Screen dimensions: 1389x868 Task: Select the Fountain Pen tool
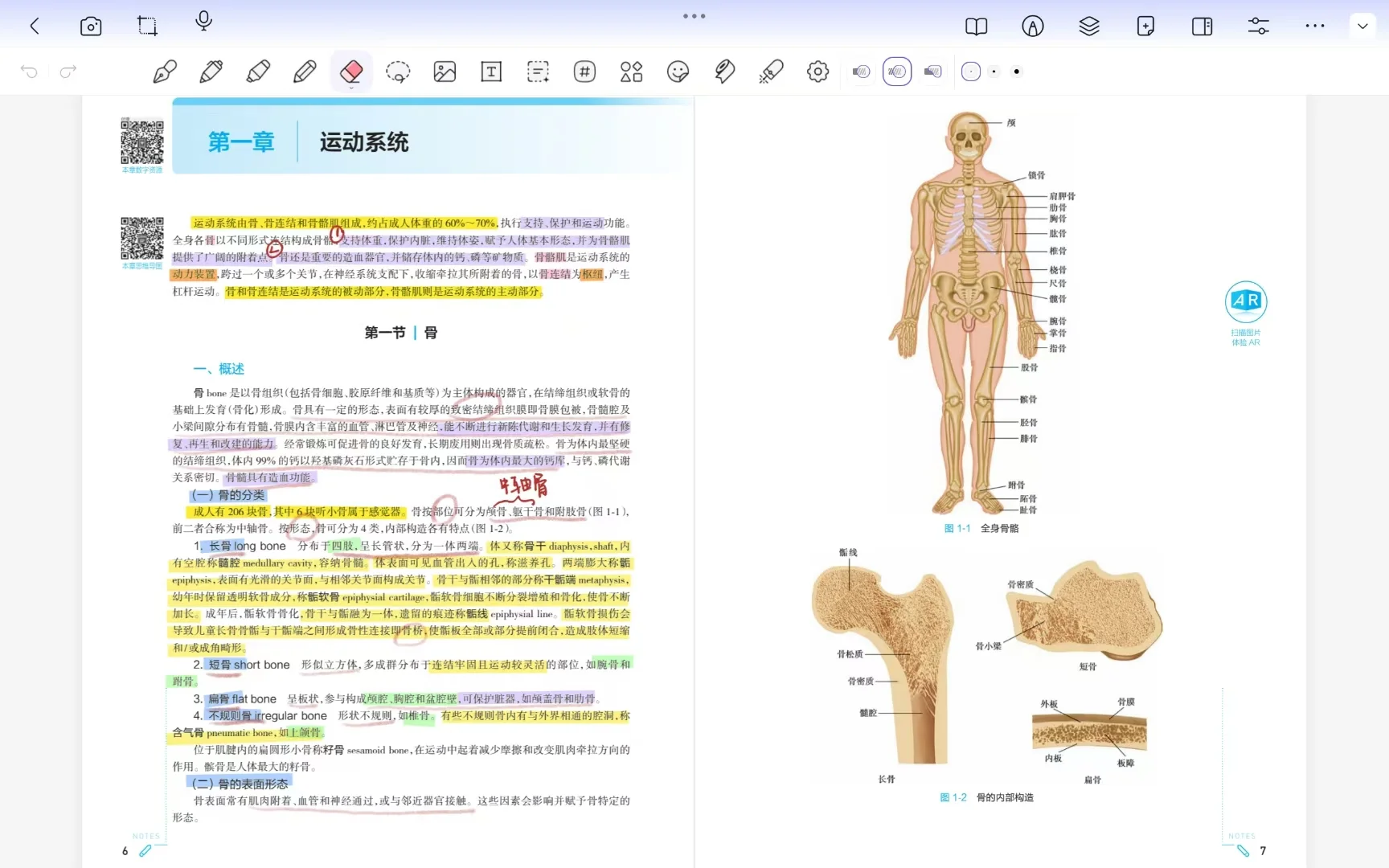click(x=164, y=72)
